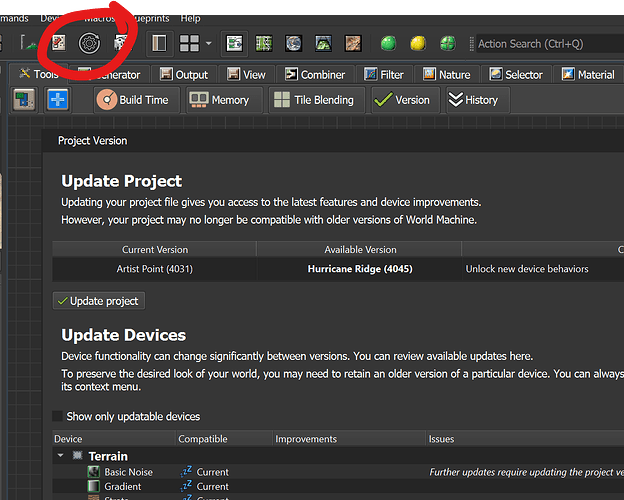
Task: Open the Build Time tool
Action: 137,100
